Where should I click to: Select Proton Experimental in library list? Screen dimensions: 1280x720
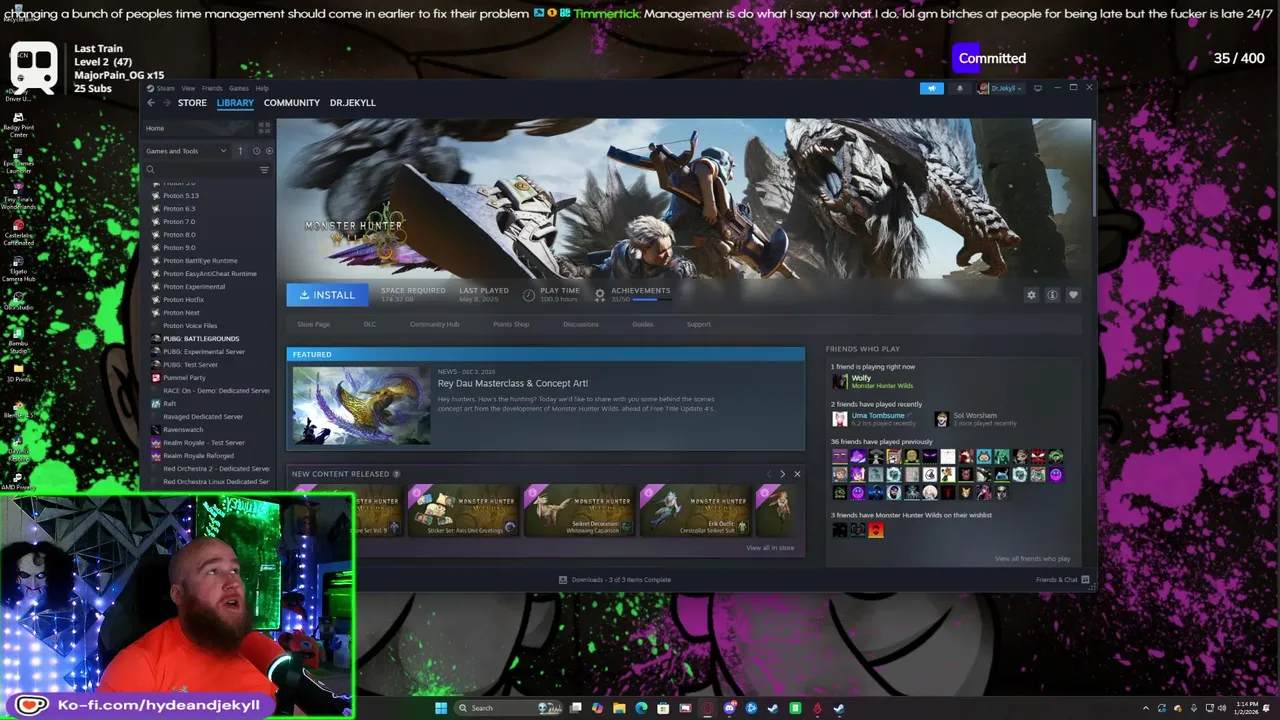(x=194, y=287)
